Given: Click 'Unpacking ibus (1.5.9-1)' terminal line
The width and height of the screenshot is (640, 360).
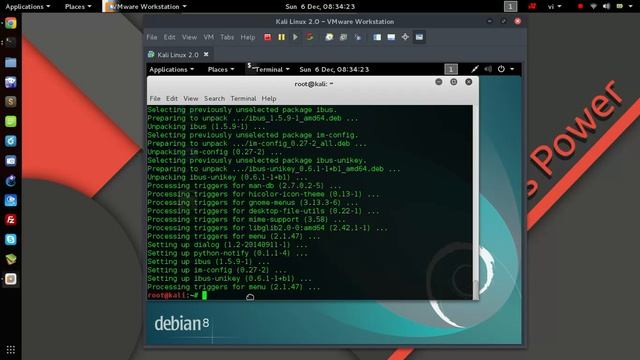Looking at the screenshot, I should 206,127.
